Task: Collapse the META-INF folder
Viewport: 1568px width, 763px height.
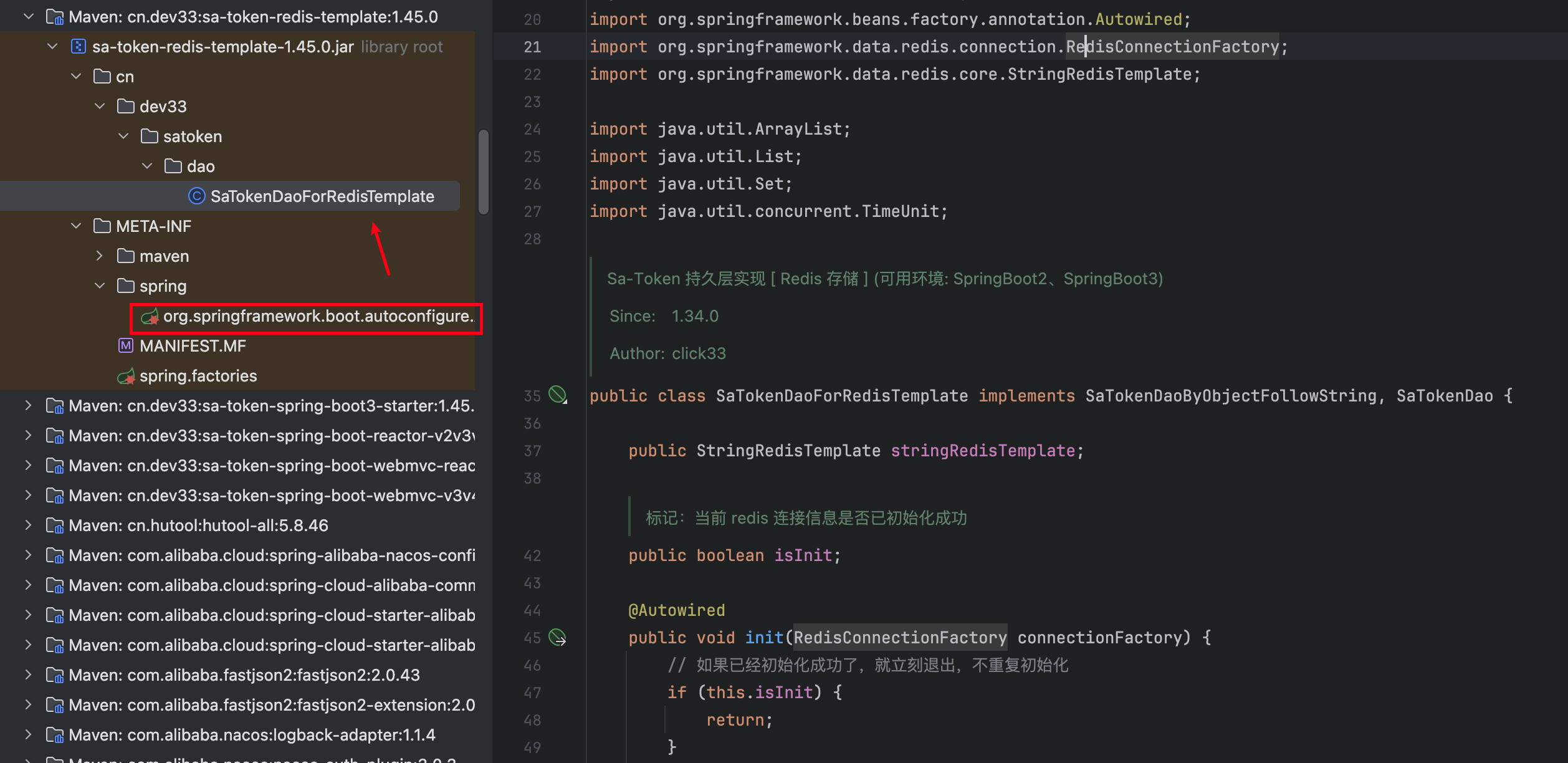Action: [x=76, y=226]
